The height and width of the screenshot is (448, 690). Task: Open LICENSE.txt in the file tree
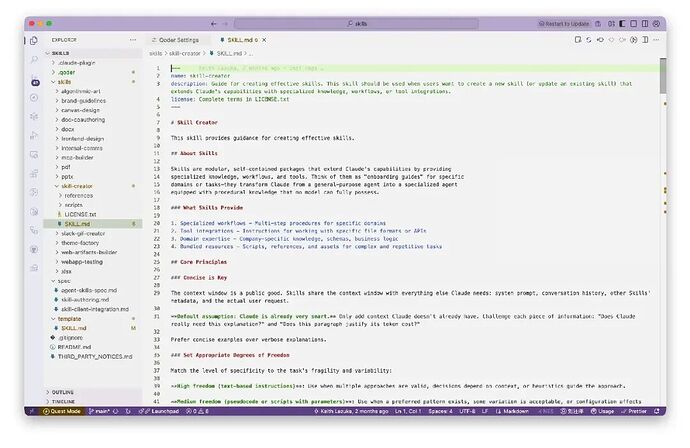click(80, 214)
